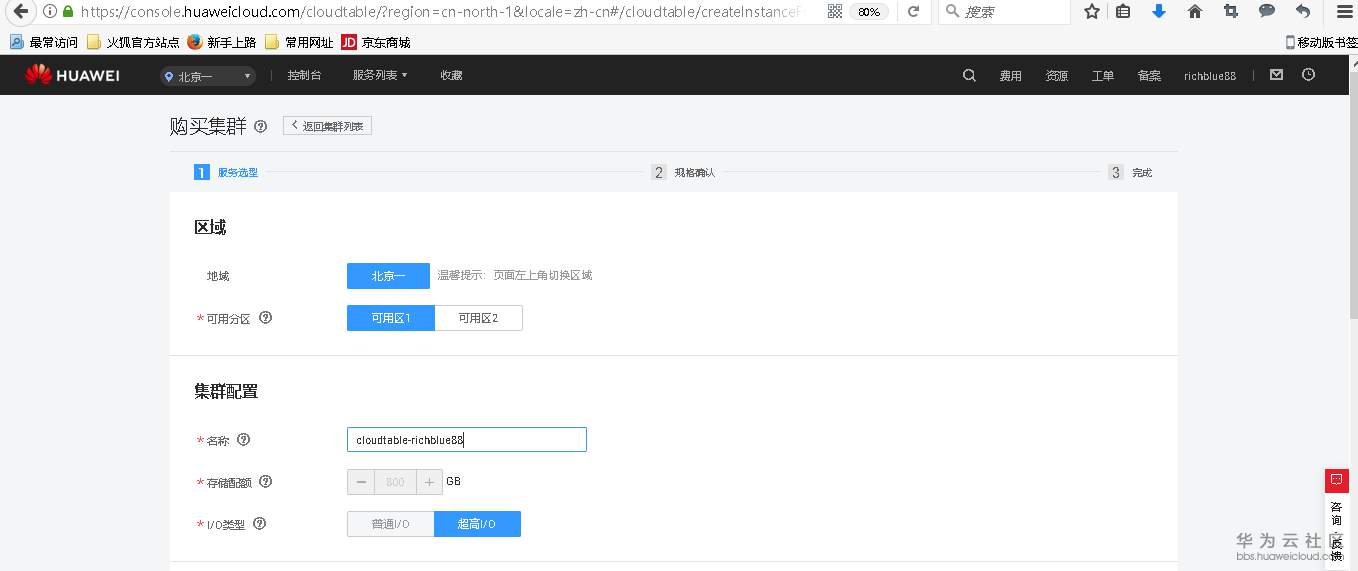The image size is (1358, 571).
Task: Open the 收藏 favorites menu
Action: 451,75
